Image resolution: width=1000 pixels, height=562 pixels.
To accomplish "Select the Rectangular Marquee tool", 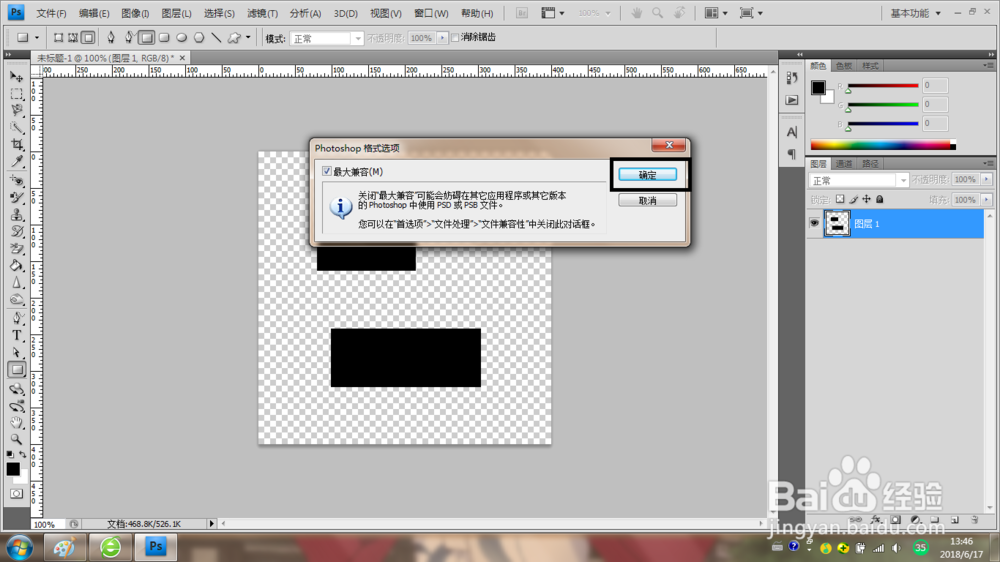I will [x=17, y=94].
